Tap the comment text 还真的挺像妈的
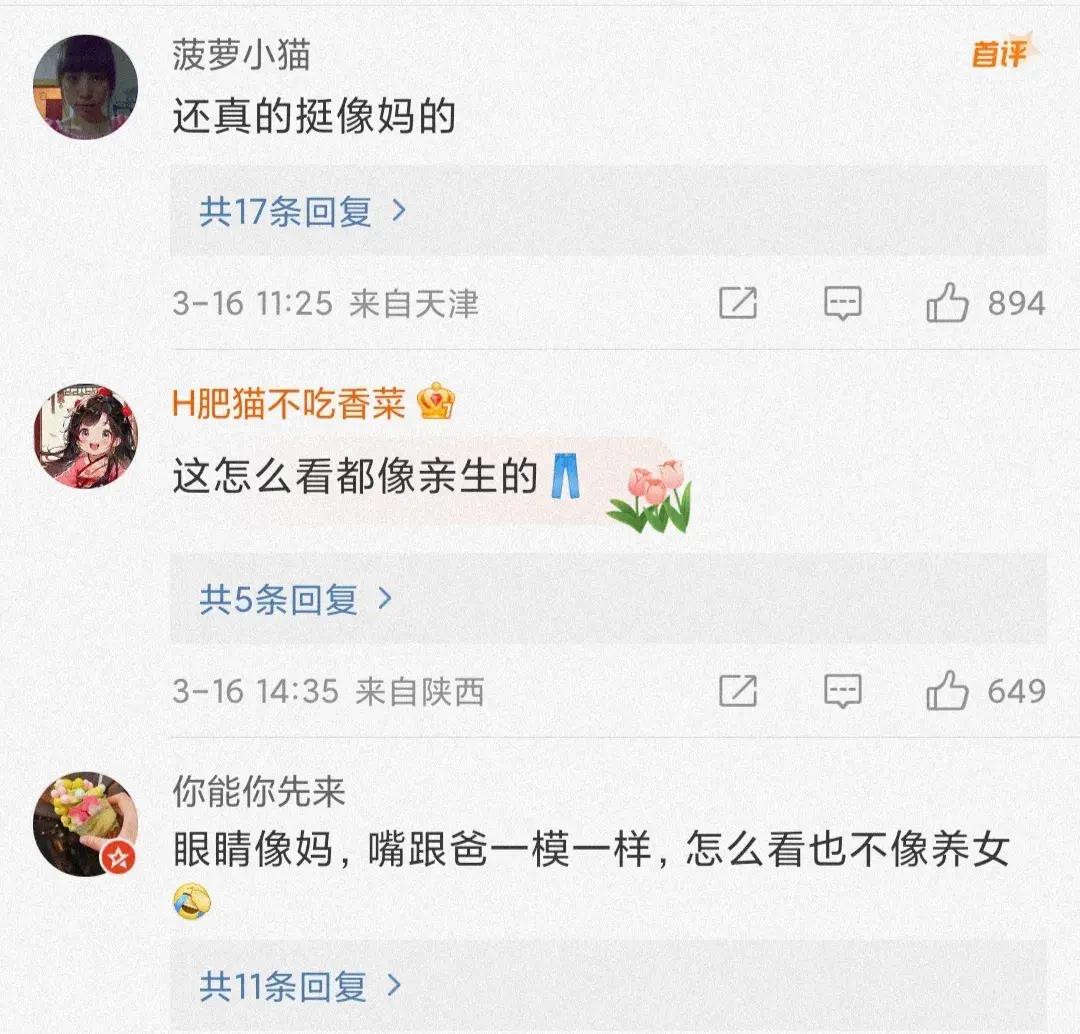This screenshot has height=1034, width=1080. (314, 115)
